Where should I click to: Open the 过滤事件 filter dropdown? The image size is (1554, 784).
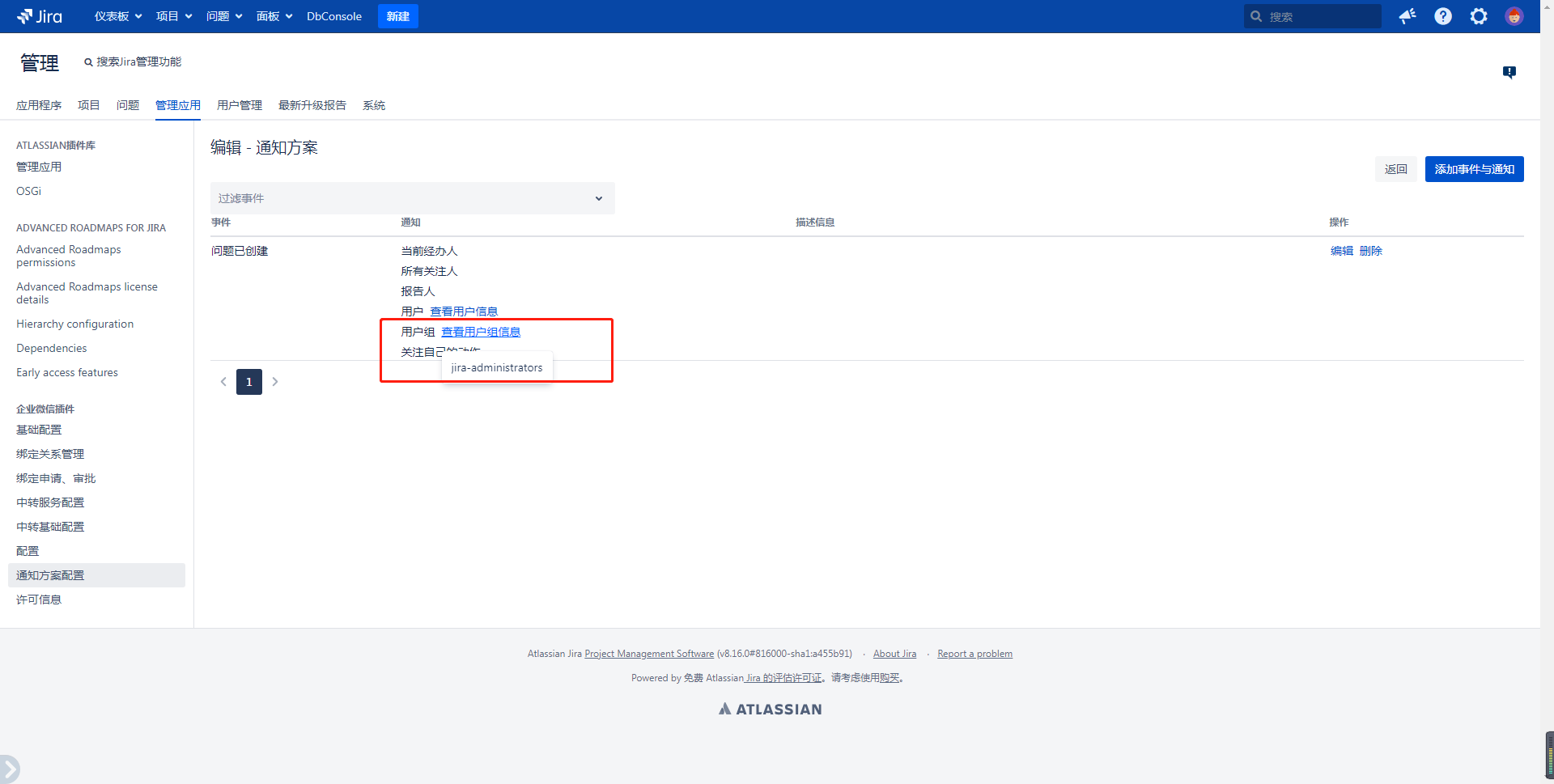click(x=412, y=198)
